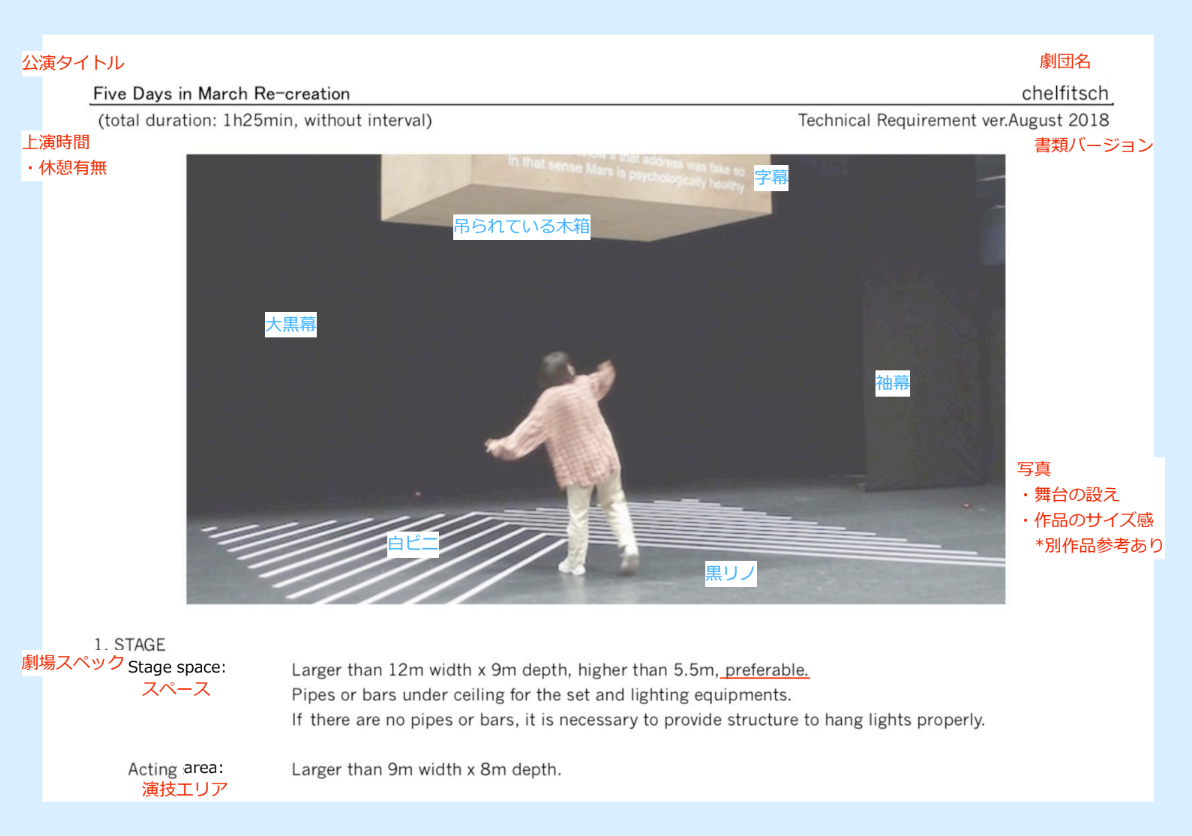Select the 黒リノ floor label
Viewport: 1192px width, 836px height.
point(730,573)
